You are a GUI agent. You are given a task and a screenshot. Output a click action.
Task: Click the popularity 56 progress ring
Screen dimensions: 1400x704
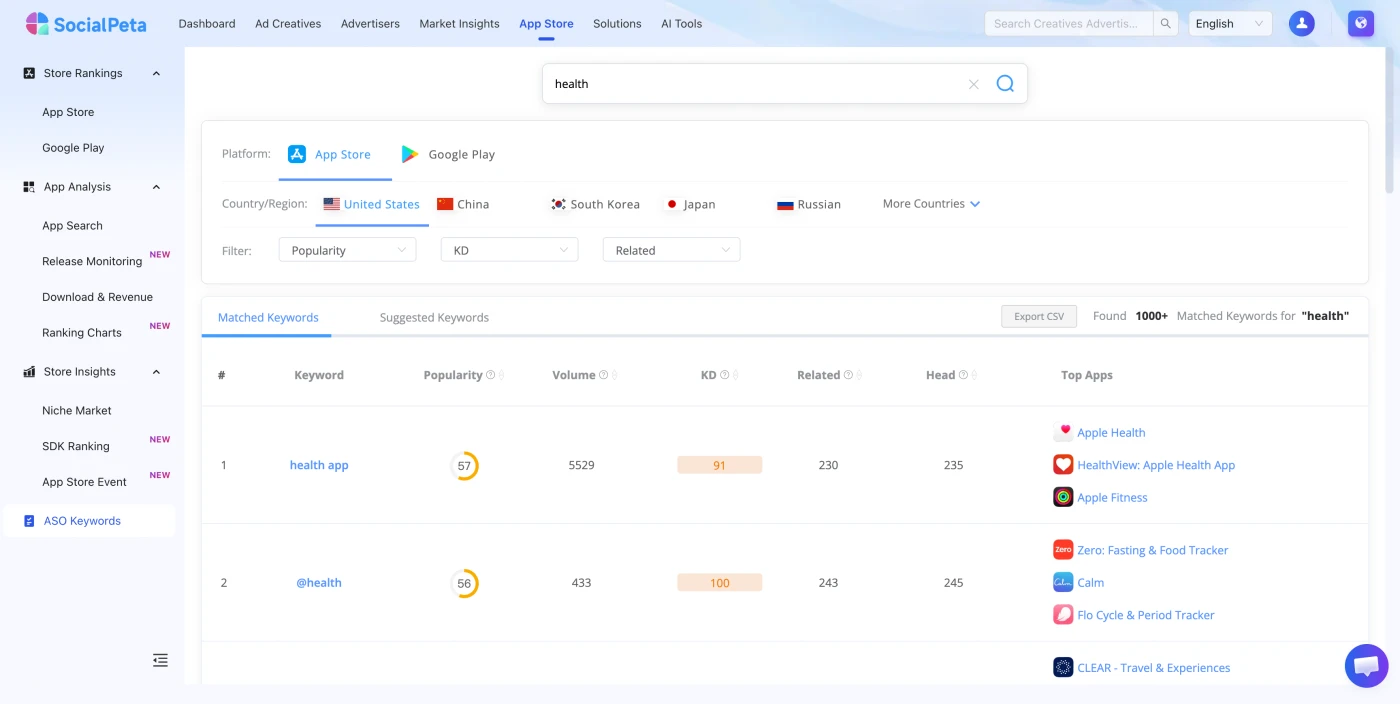pyautogui.click(x=464, y=583)
